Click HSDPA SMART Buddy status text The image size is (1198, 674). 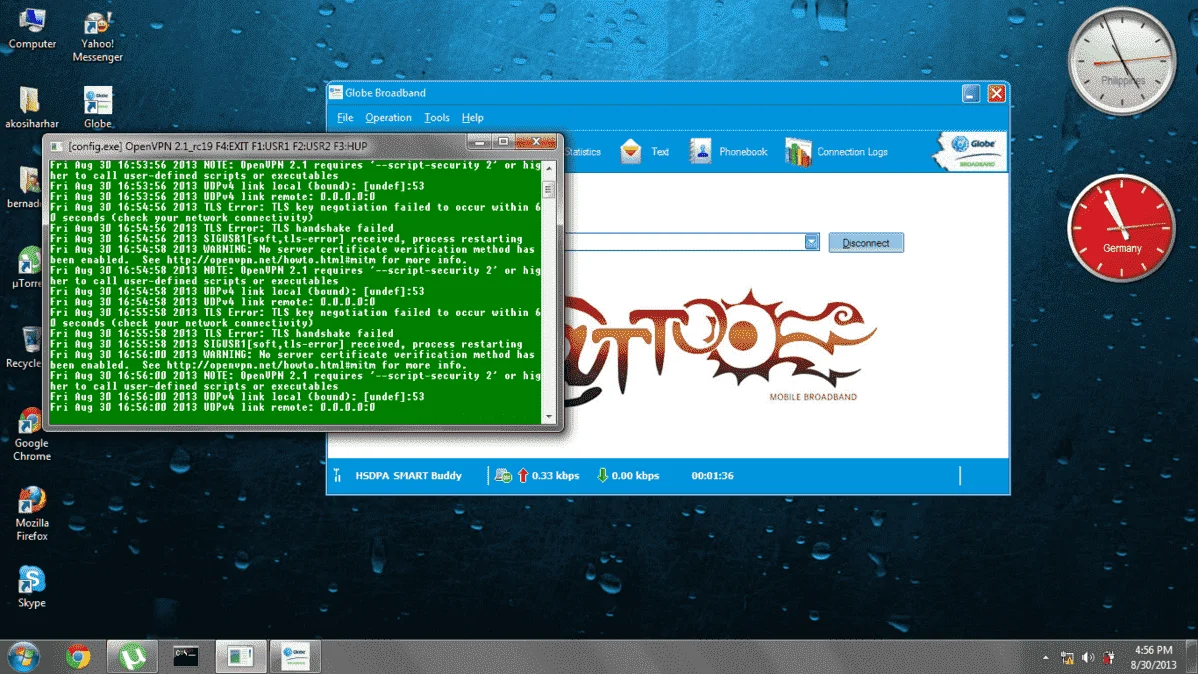pos(408,475)
